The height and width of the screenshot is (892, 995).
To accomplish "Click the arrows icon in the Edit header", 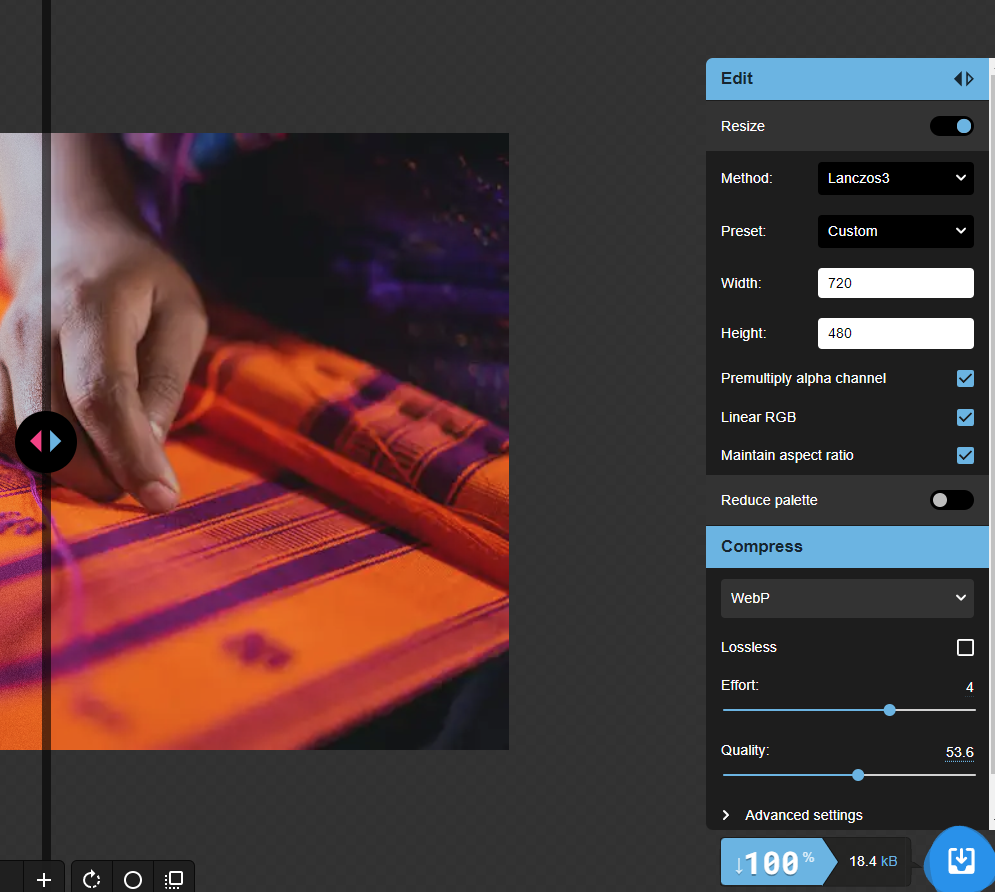I will pos(963,78).
